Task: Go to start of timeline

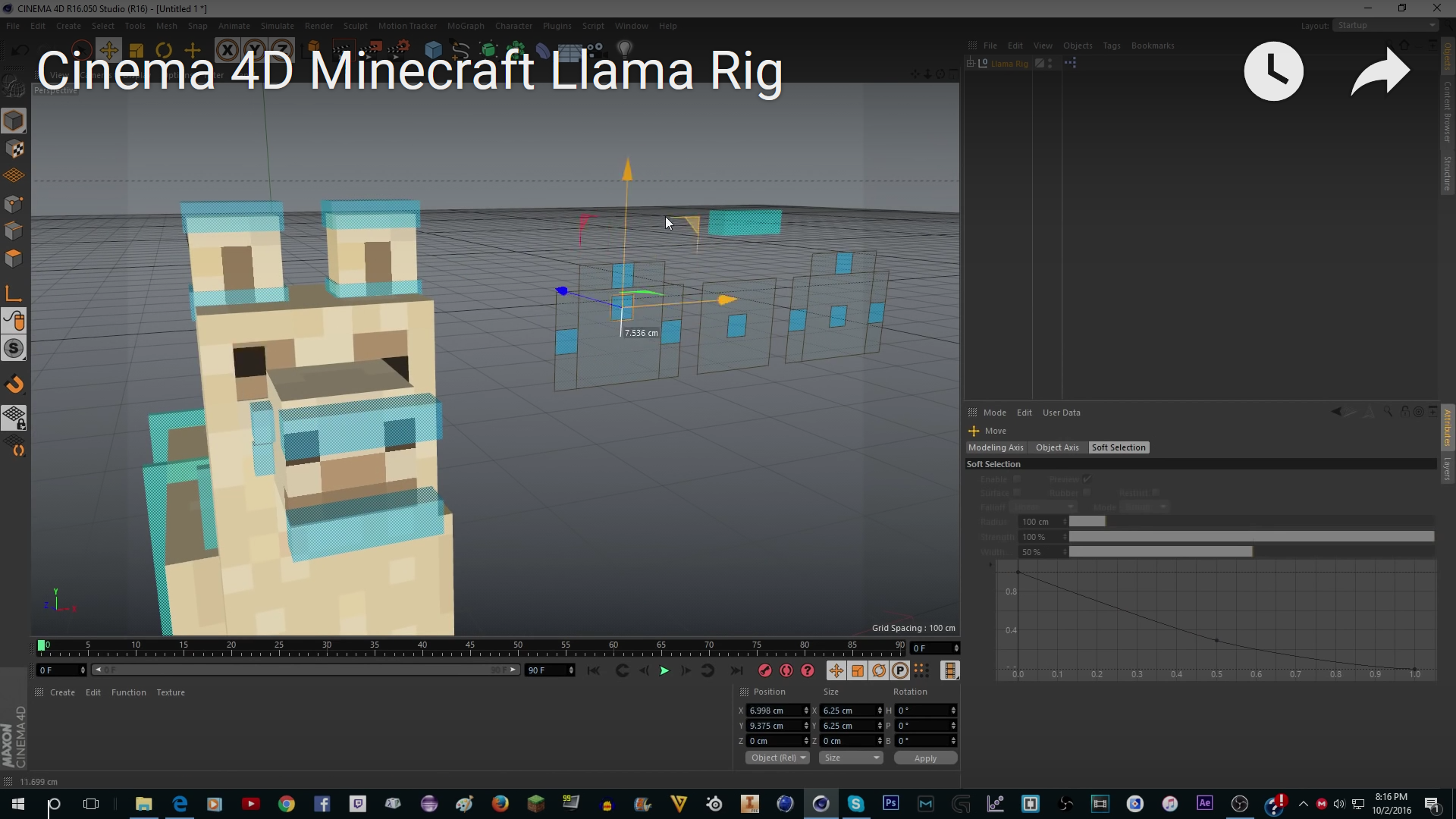Action: [x=594, y=670]
